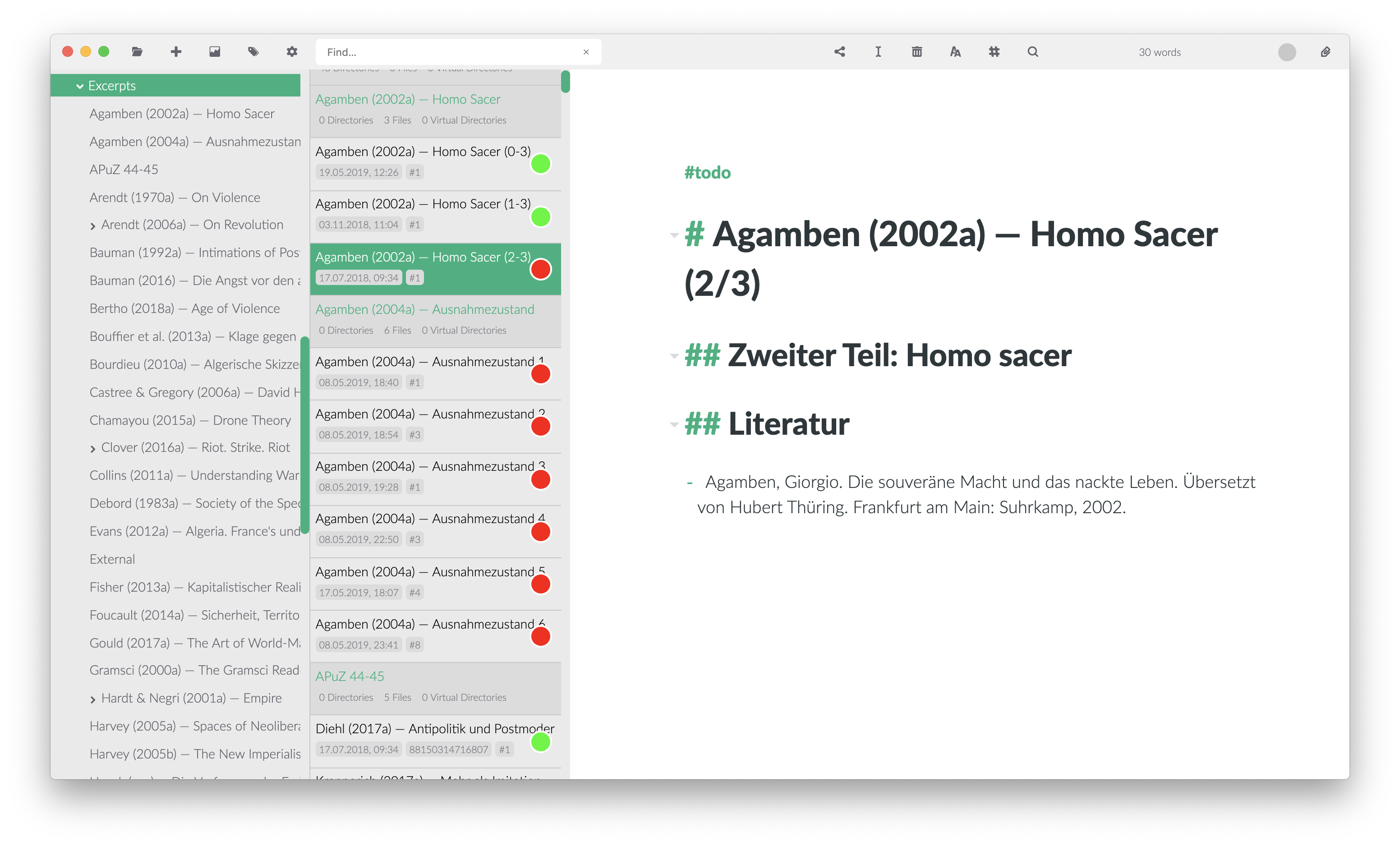Delete the current file with the trash icon
The image size is (1400, 846).
[x=916, y=52]
